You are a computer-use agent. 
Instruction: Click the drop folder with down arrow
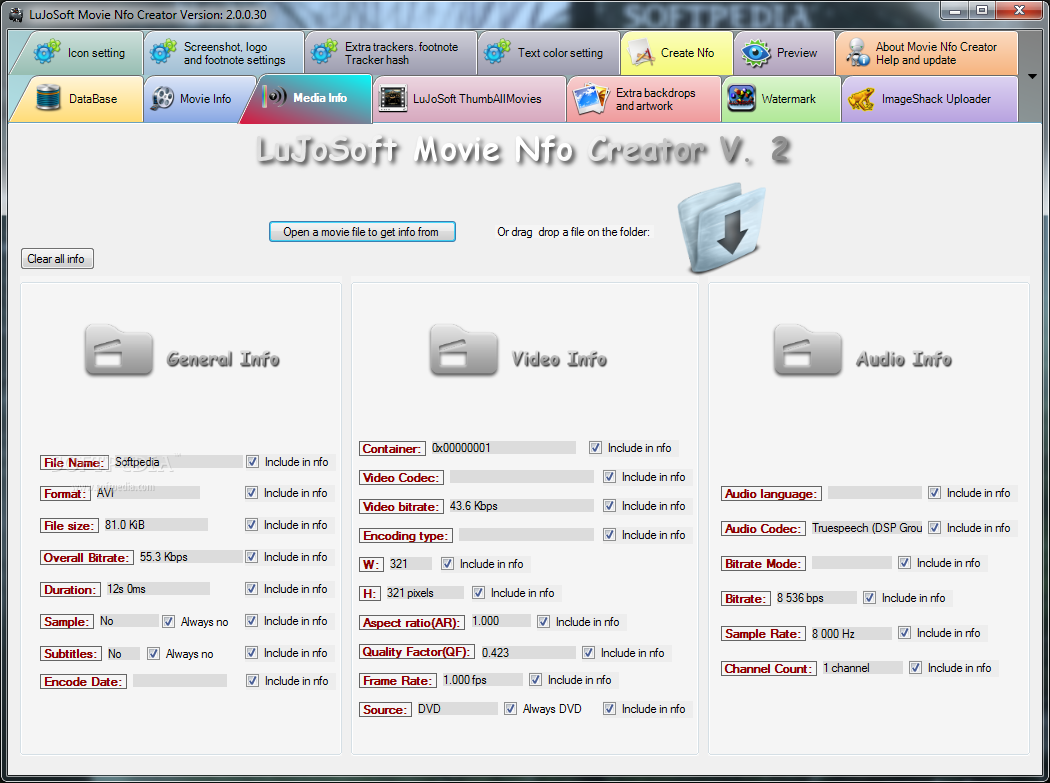pyautogui.click(x=721, y=228)
